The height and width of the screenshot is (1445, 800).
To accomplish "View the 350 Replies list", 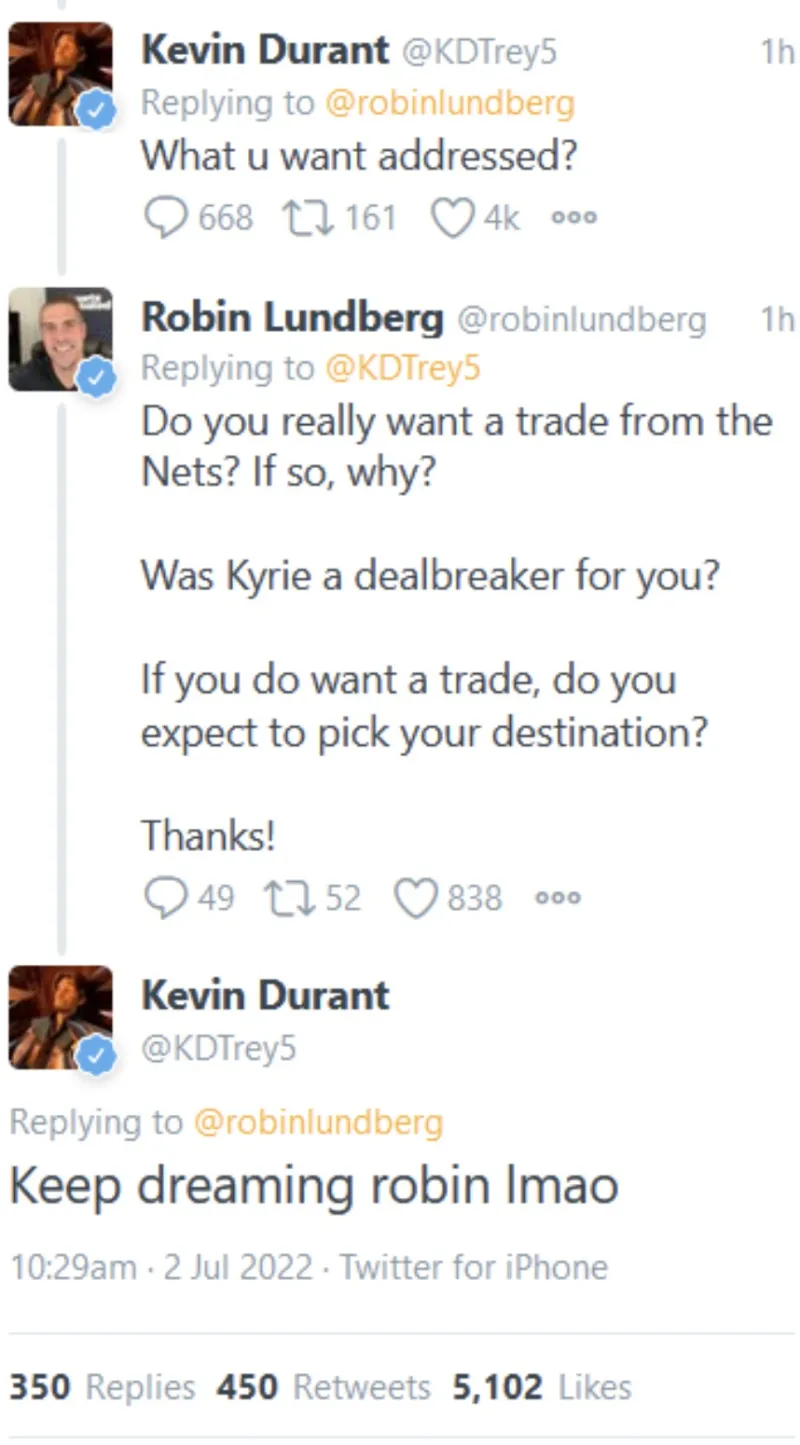I will [x=102, y=1387].
